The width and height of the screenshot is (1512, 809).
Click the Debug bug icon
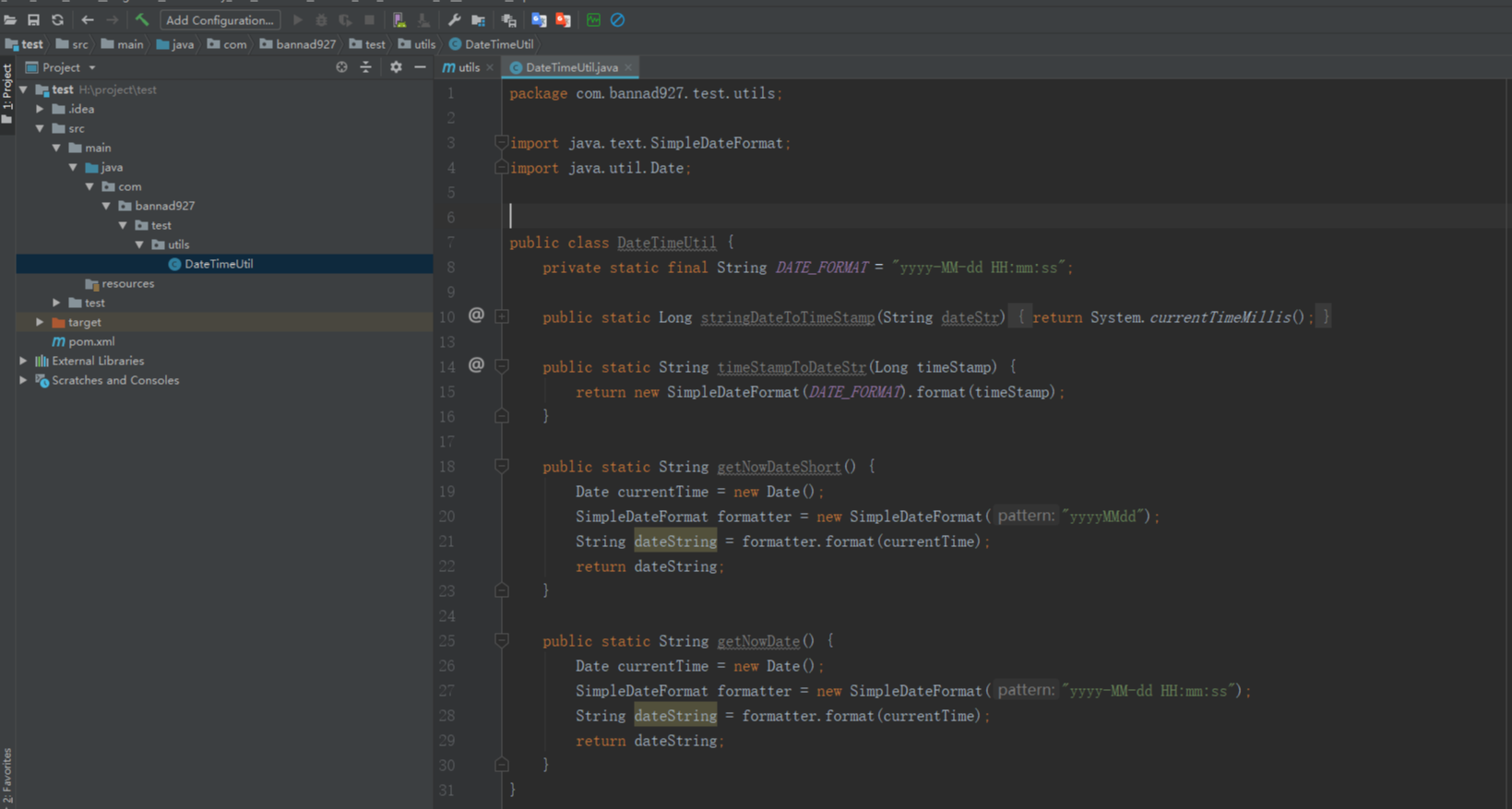pos(322,19)
